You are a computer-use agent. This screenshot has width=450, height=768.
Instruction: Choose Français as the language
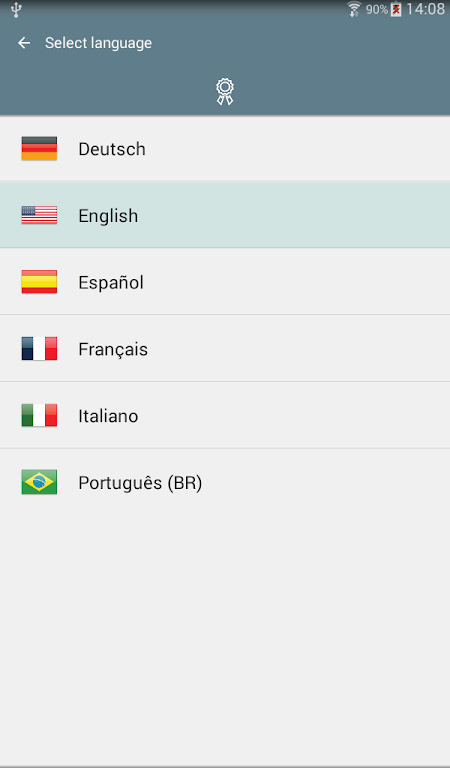(225, 348)
